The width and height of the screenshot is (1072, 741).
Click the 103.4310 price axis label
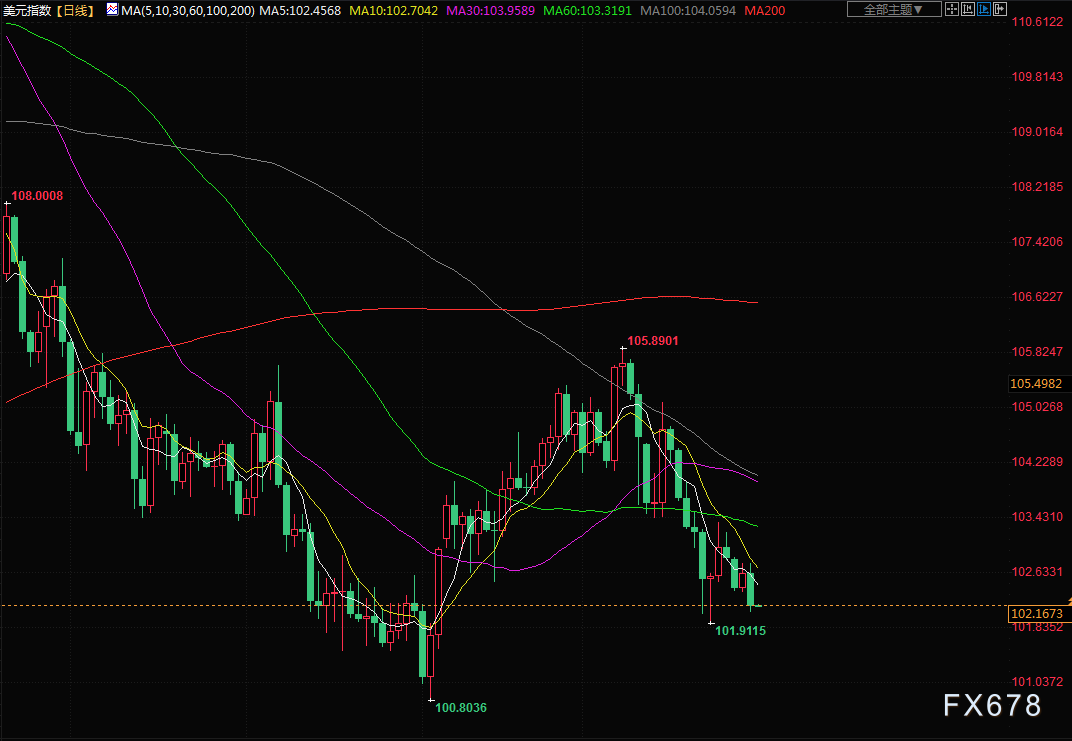(x=1037, y=517)
